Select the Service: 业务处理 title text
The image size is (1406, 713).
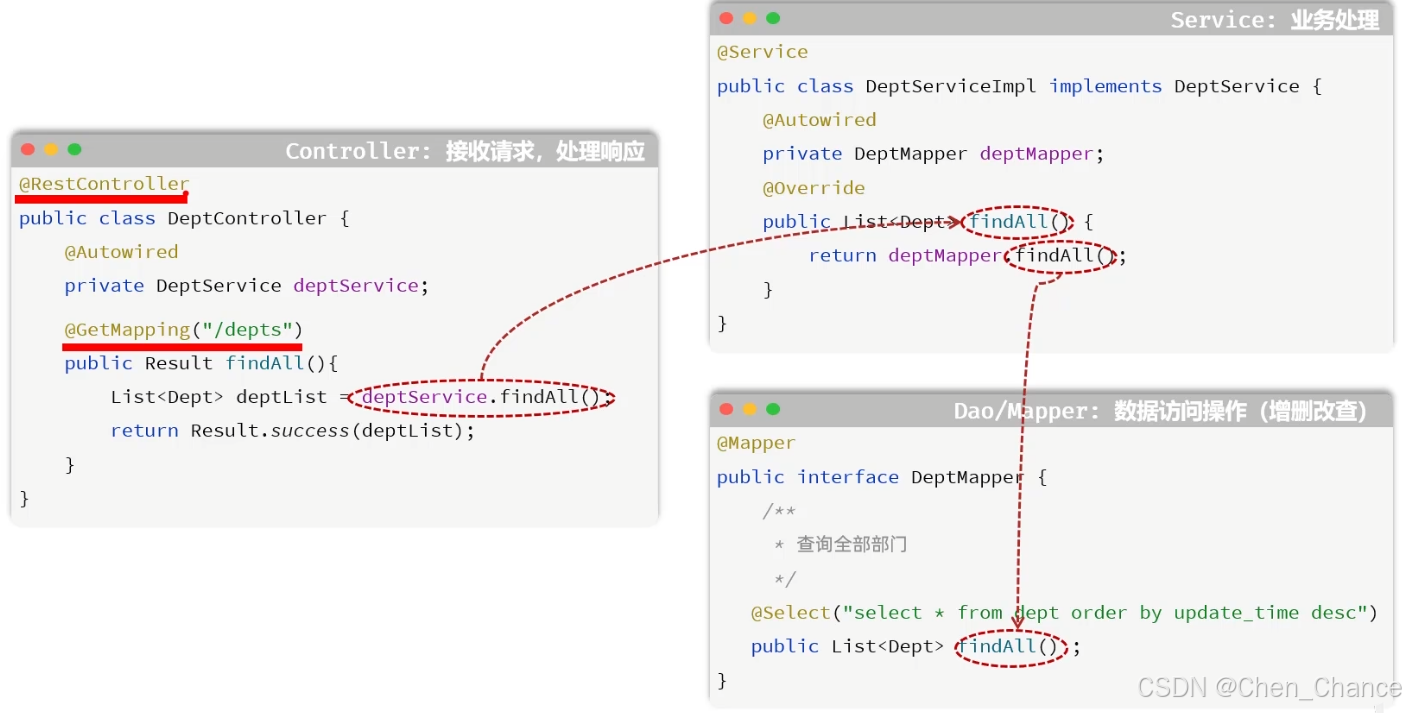1275,20
